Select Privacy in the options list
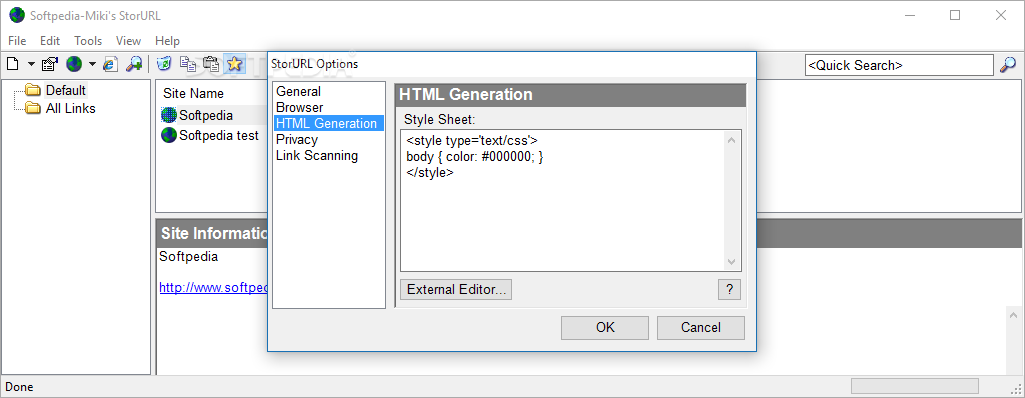The width and height of the screenshot is (1025, 398). click(297, 139)
